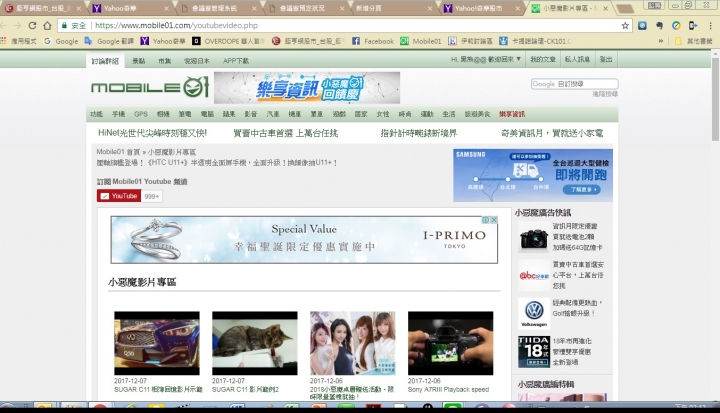Open the Facebook bookmark

(373, 41)
